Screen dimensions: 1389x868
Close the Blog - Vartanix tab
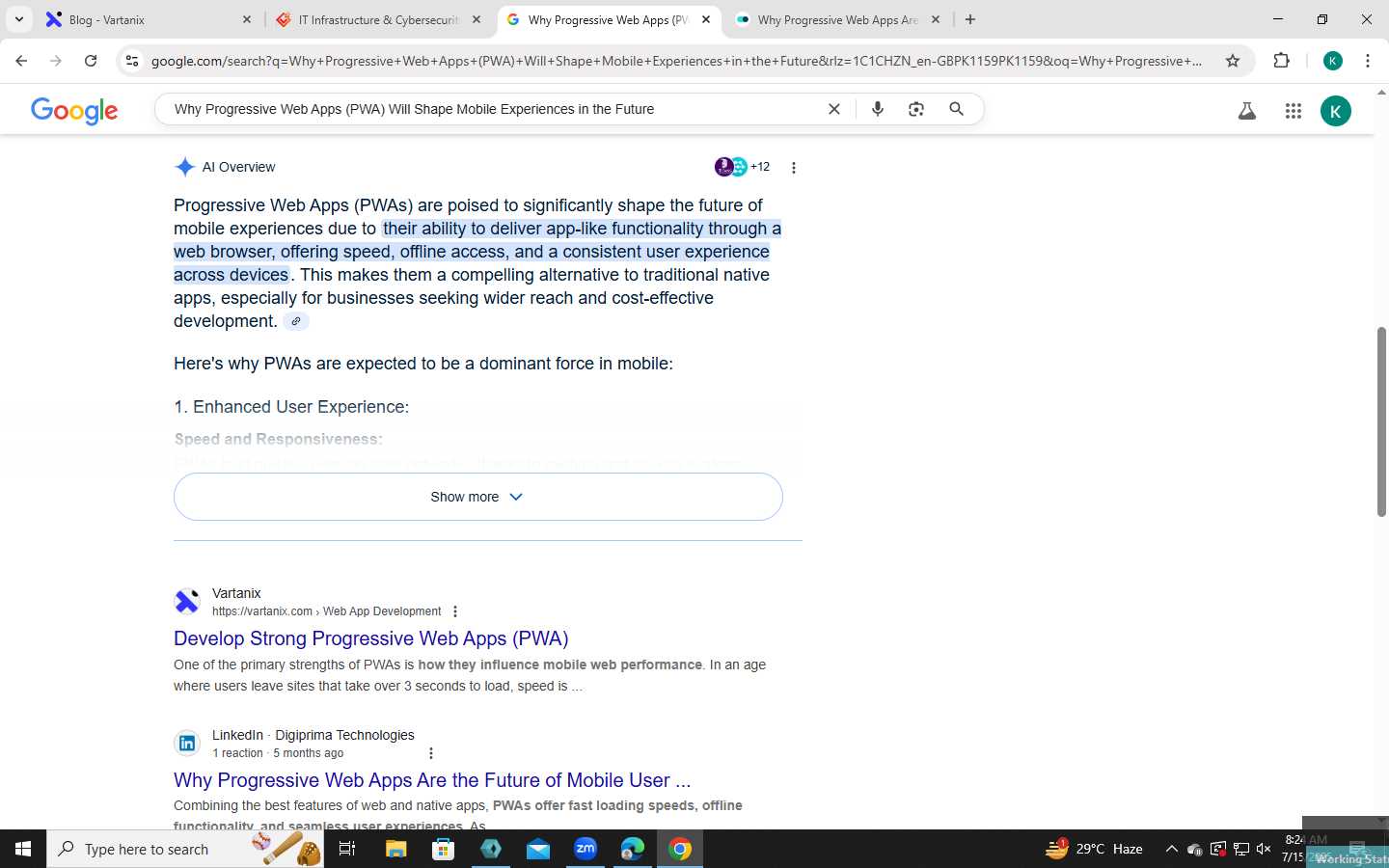246,19
